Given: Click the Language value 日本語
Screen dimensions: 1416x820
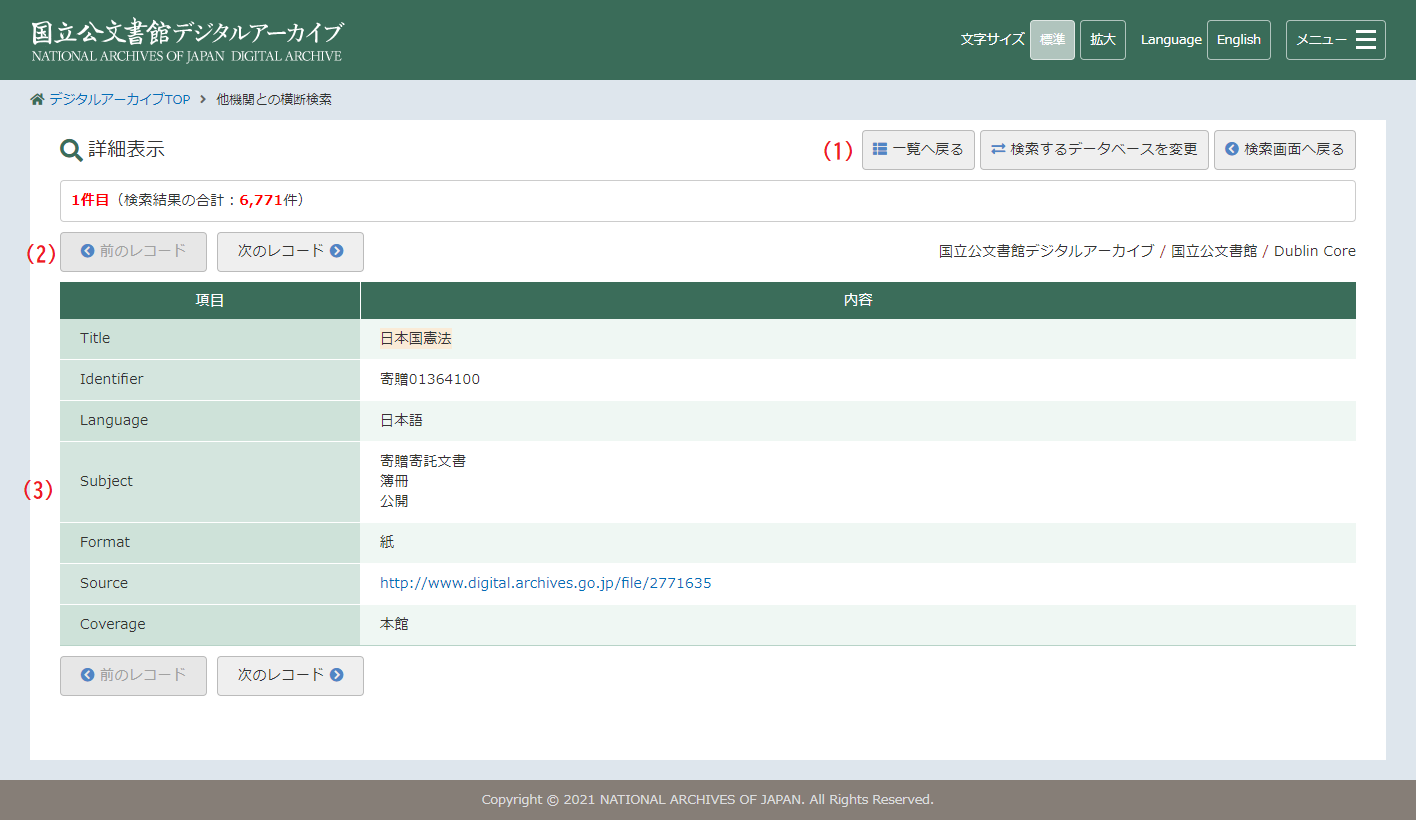Looking at the screenshot, I should [401, 421].
